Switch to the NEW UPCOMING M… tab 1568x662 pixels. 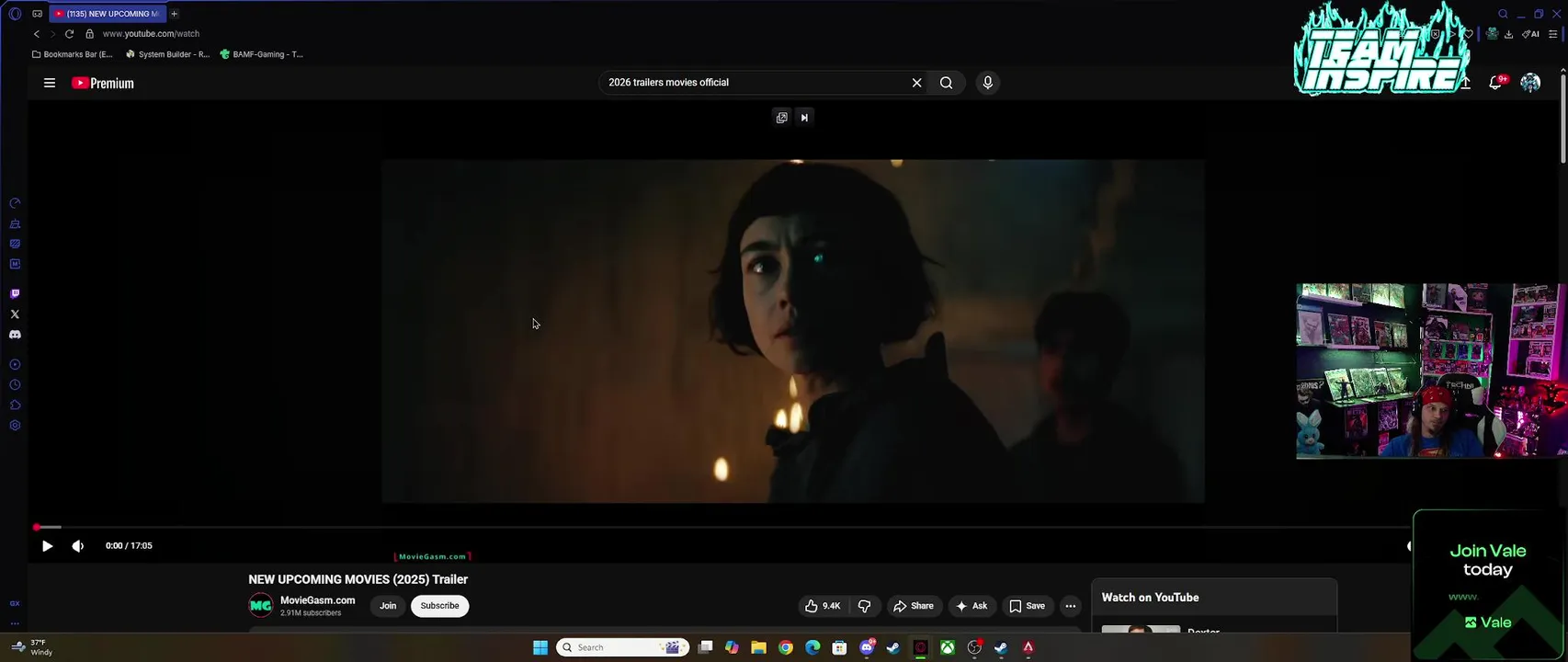coord(107,14)
